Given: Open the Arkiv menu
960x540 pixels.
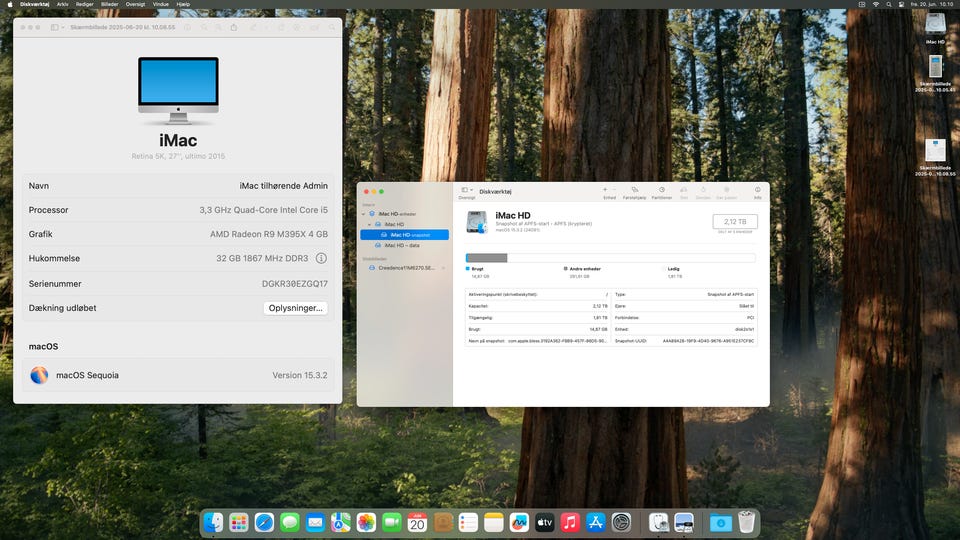Looking at the screenshot, I should pyautogui.click(x=63, y=4).
